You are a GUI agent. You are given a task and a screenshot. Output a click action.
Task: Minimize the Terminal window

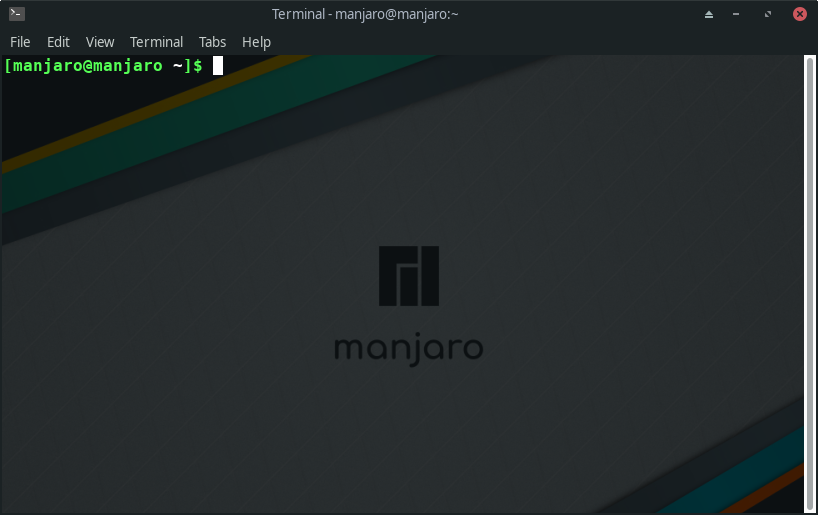pos(736,14)
